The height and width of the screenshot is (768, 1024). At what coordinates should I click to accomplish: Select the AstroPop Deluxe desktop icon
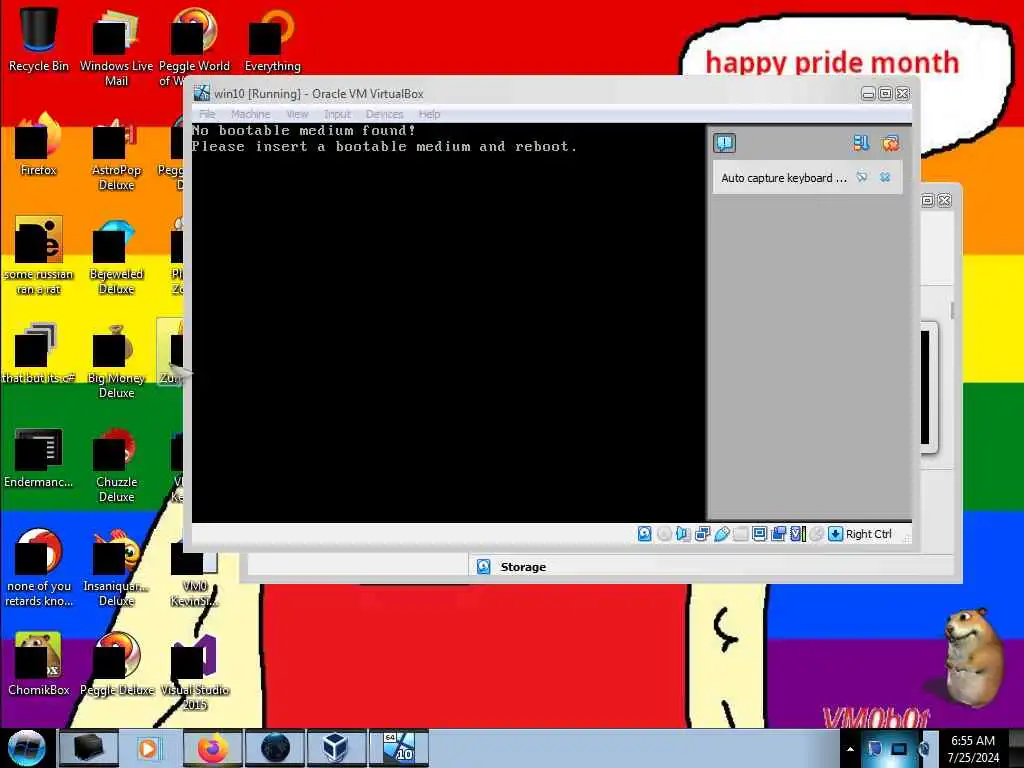[116, 152]
